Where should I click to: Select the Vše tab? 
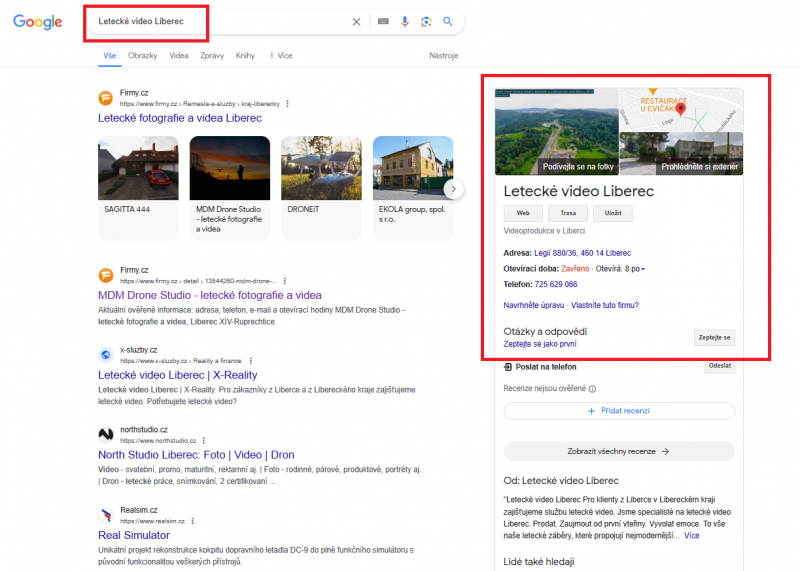pyautogui.click(x=110, y=56)
